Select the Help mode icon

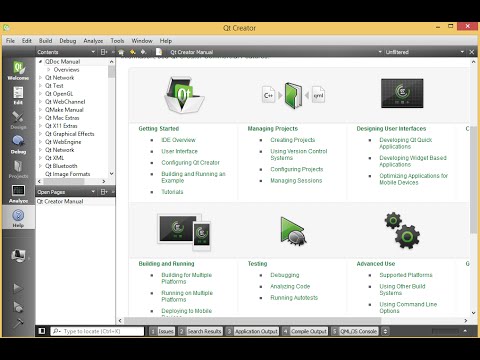[18, 218]
